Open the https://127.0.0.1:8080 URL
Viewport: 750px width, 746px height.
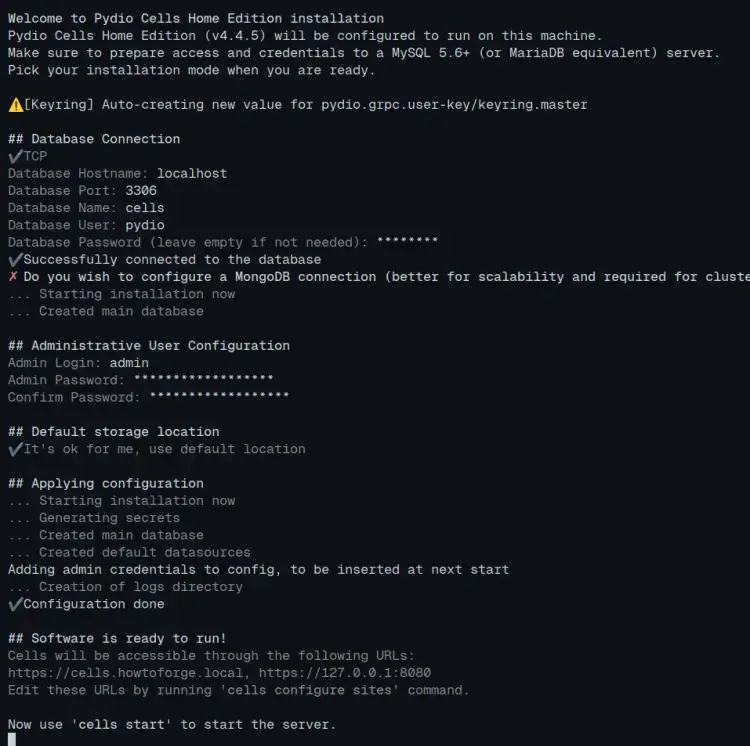[349, 673]
